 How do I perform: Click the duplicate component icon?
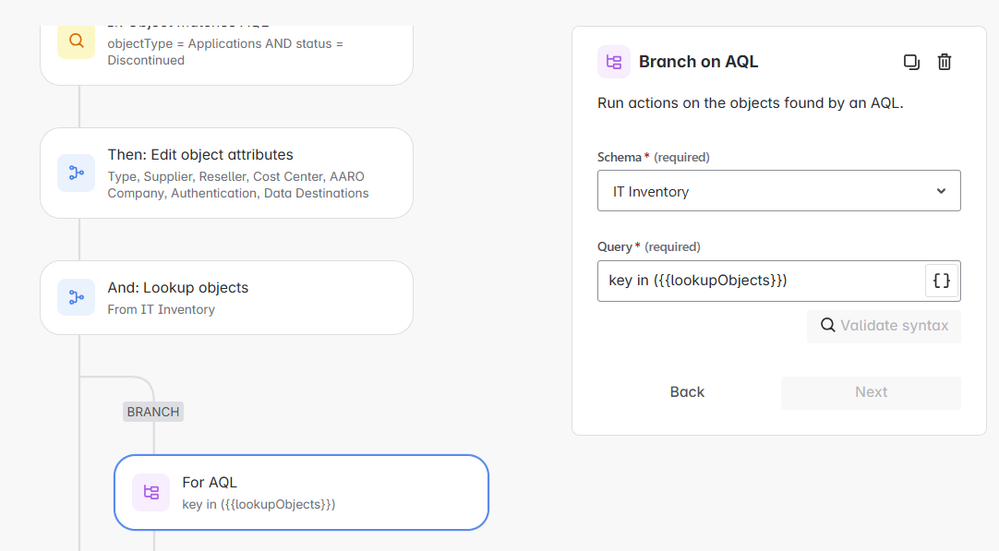(911, 62)
